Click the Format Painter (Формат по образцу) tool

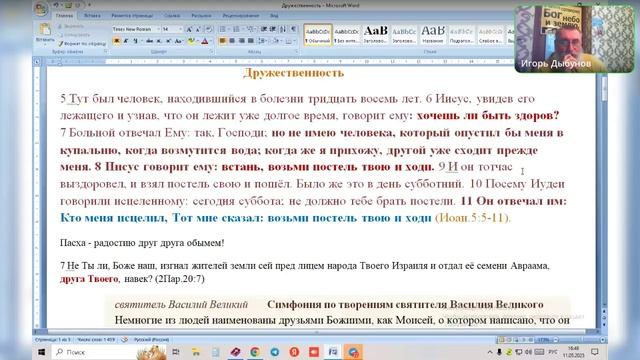[x=82, y=43]
